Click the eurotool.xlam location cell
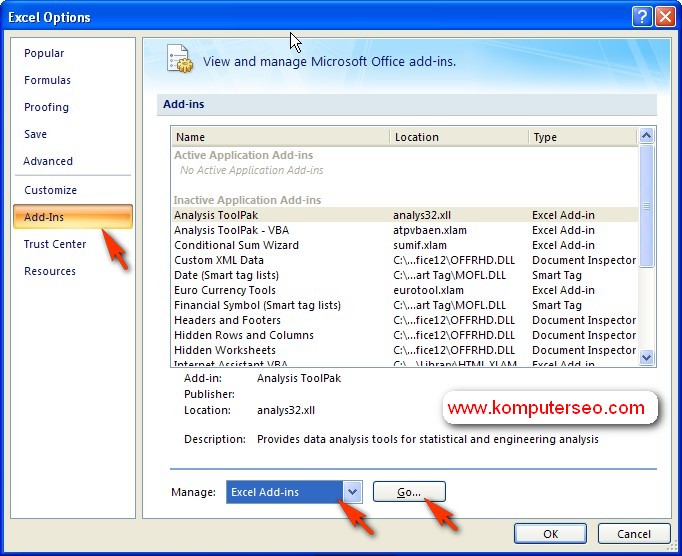 [428, 290]
